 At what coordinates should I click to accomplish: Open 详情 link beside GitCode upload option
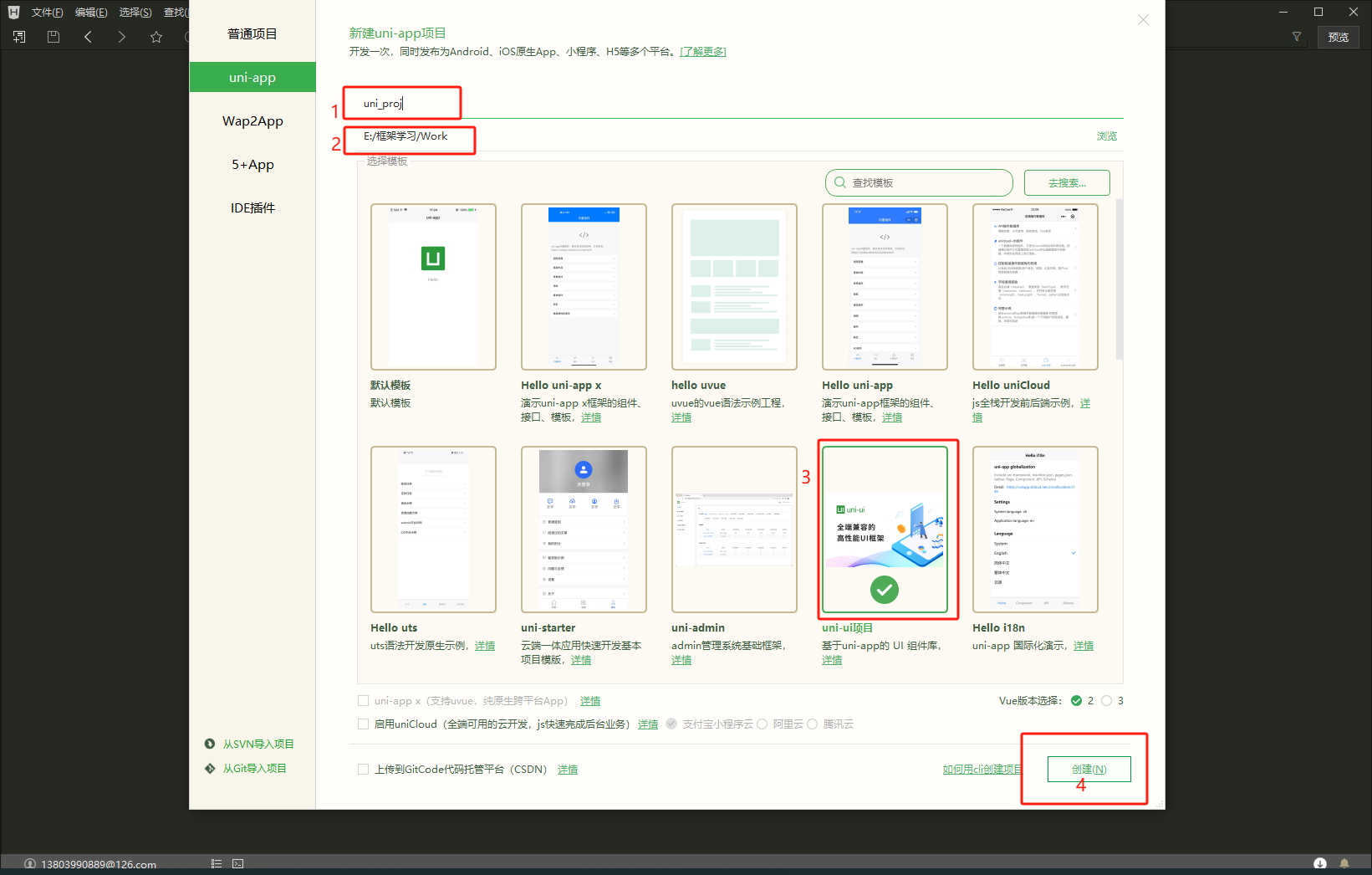(568, 770)
